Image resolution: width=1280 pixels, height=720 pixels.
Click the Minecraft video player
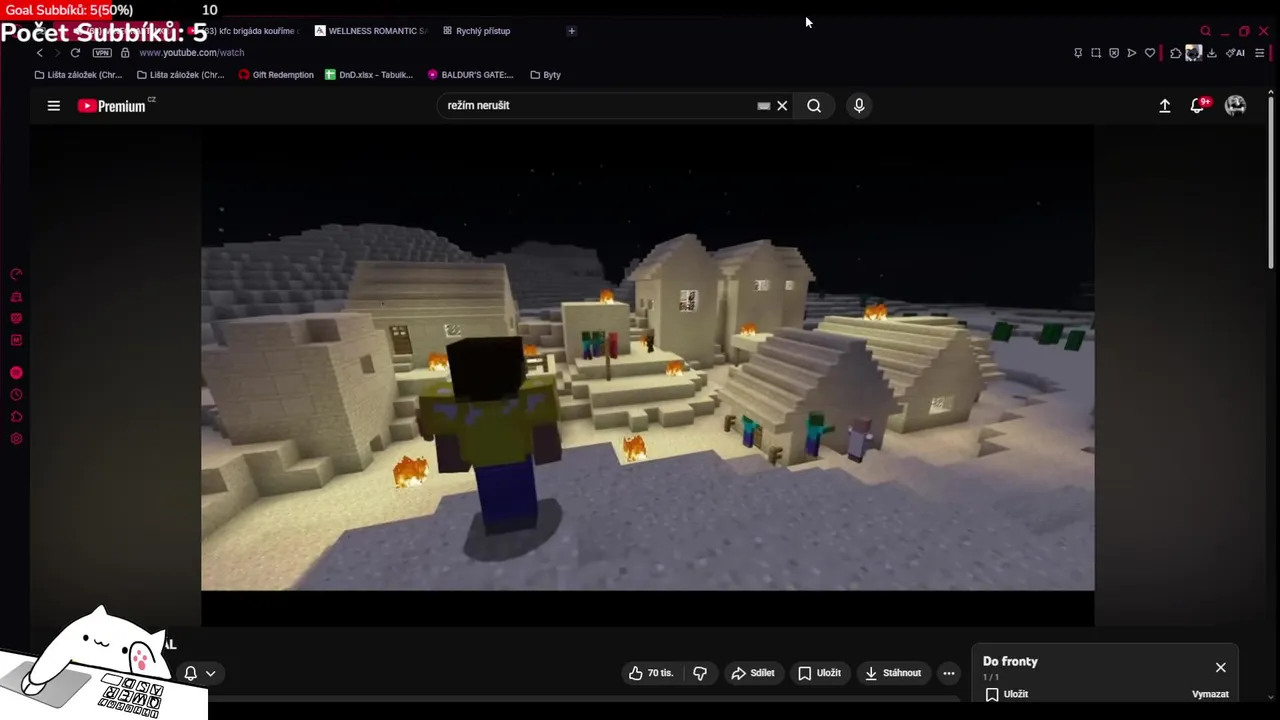tap(648, 358)
